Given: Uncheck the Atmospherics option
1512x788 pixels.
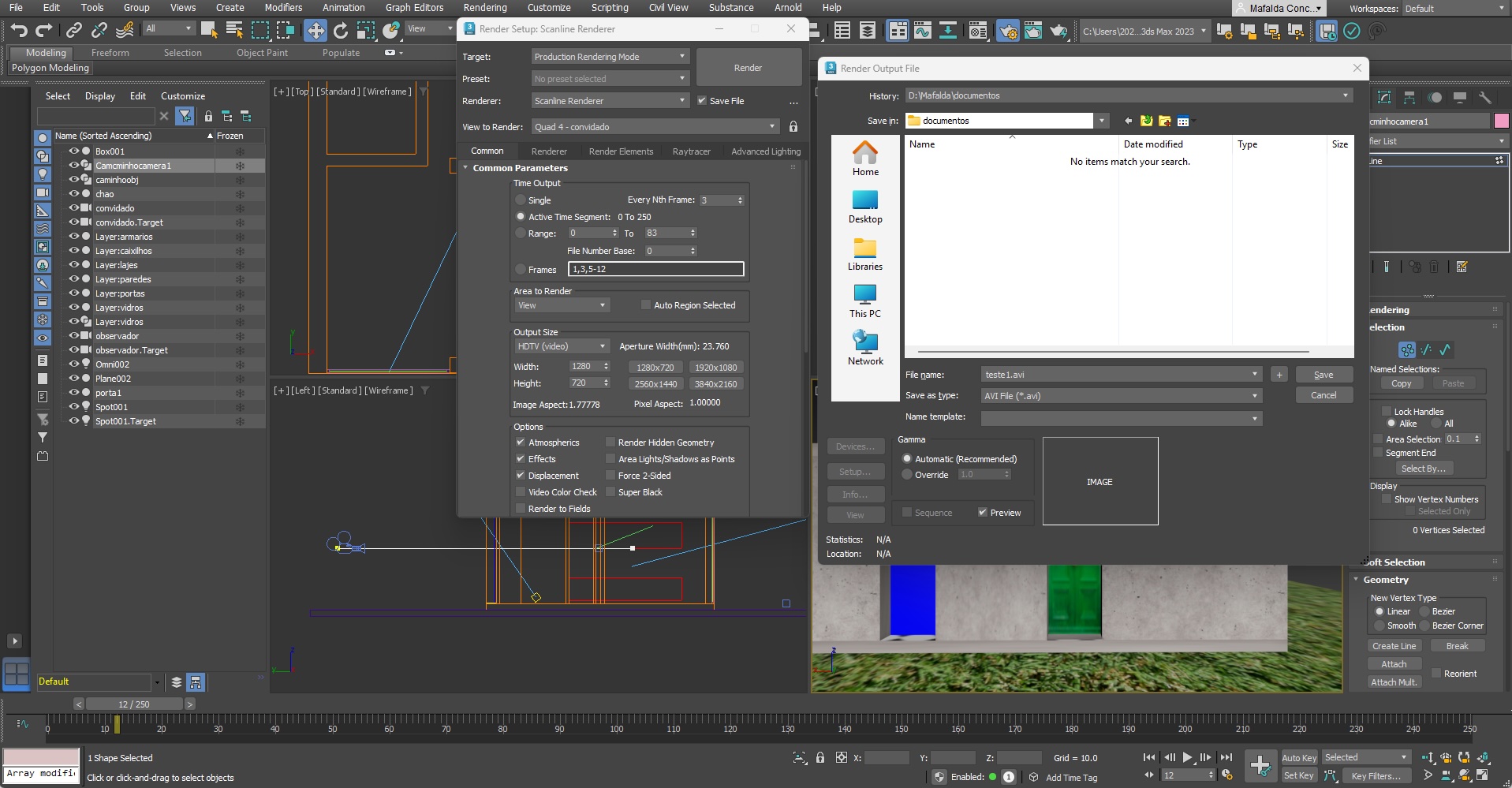Looking at the screenshot, I should [x=521, y=443].
